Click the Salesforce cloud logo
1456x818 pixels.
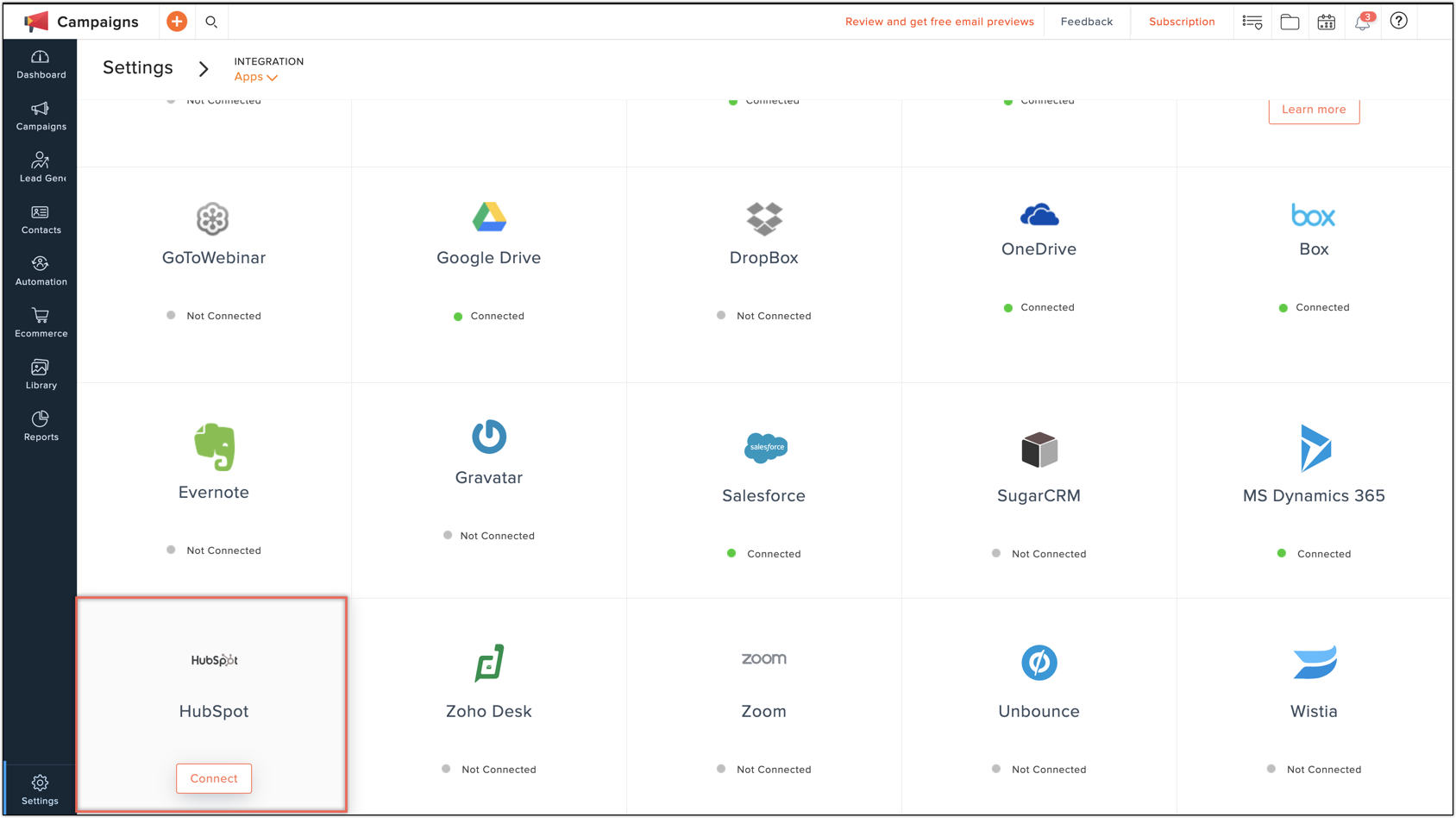pyautogui.click(x=765, y=448)
